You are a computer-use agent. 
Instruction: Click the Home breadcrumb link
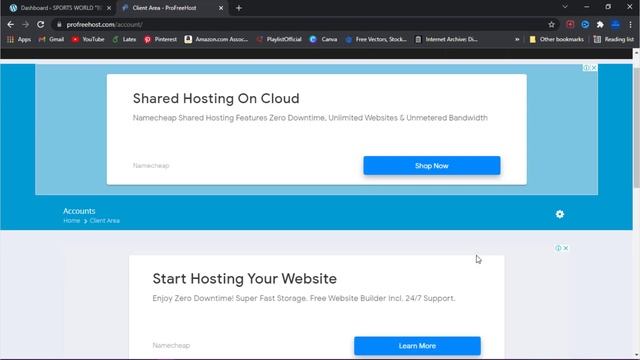[x=71, y=221]
